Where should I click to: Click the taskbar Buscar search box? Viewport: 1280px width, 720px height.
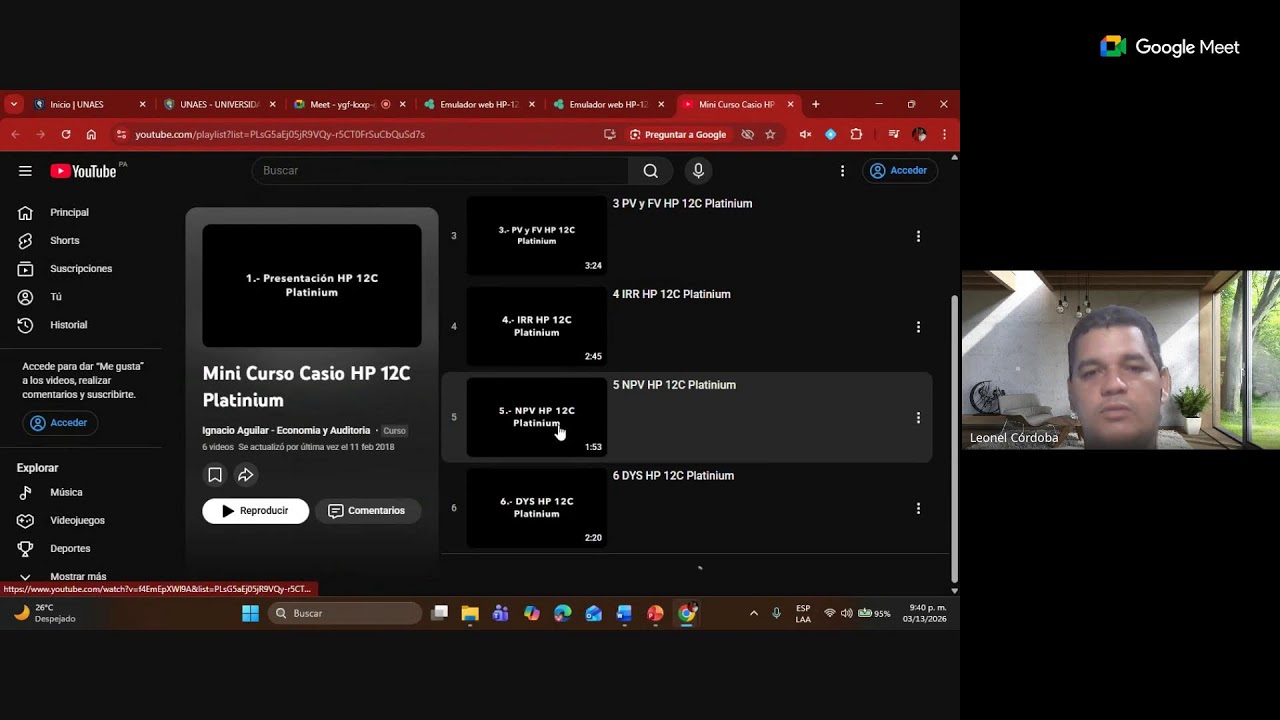345,613
